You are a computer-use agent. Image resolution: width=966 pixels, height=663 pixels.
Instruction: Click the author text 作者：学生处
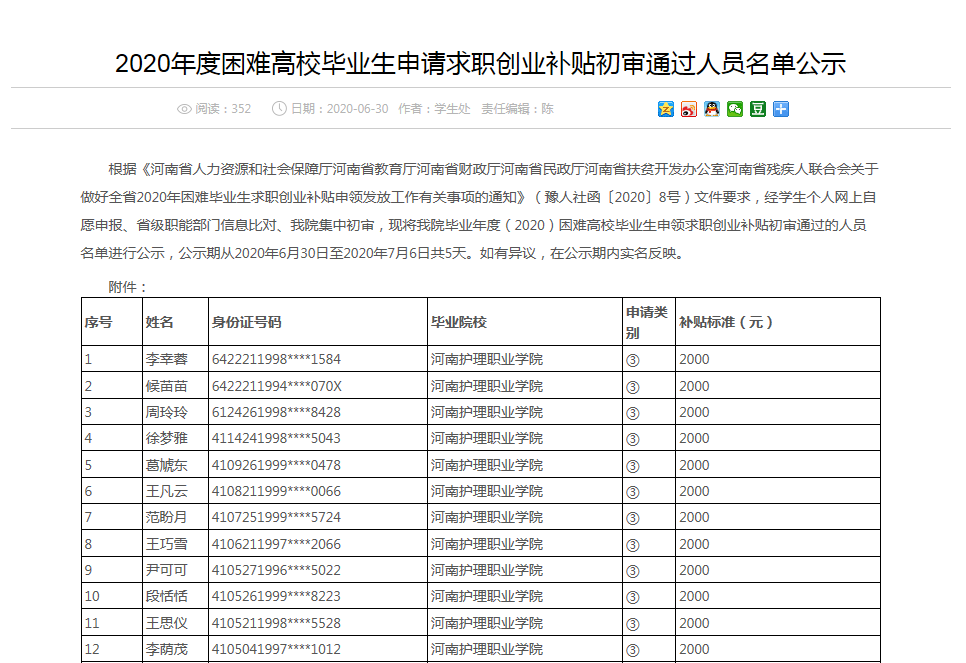coord(434,109)
